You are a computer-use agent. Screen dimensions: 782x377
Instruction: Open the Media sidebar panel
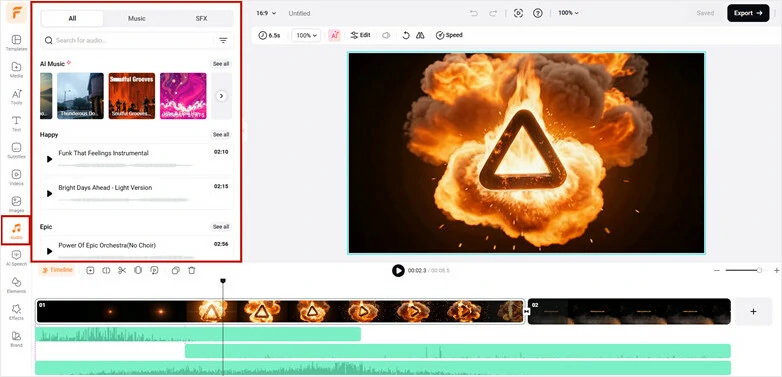pos(16,70)
